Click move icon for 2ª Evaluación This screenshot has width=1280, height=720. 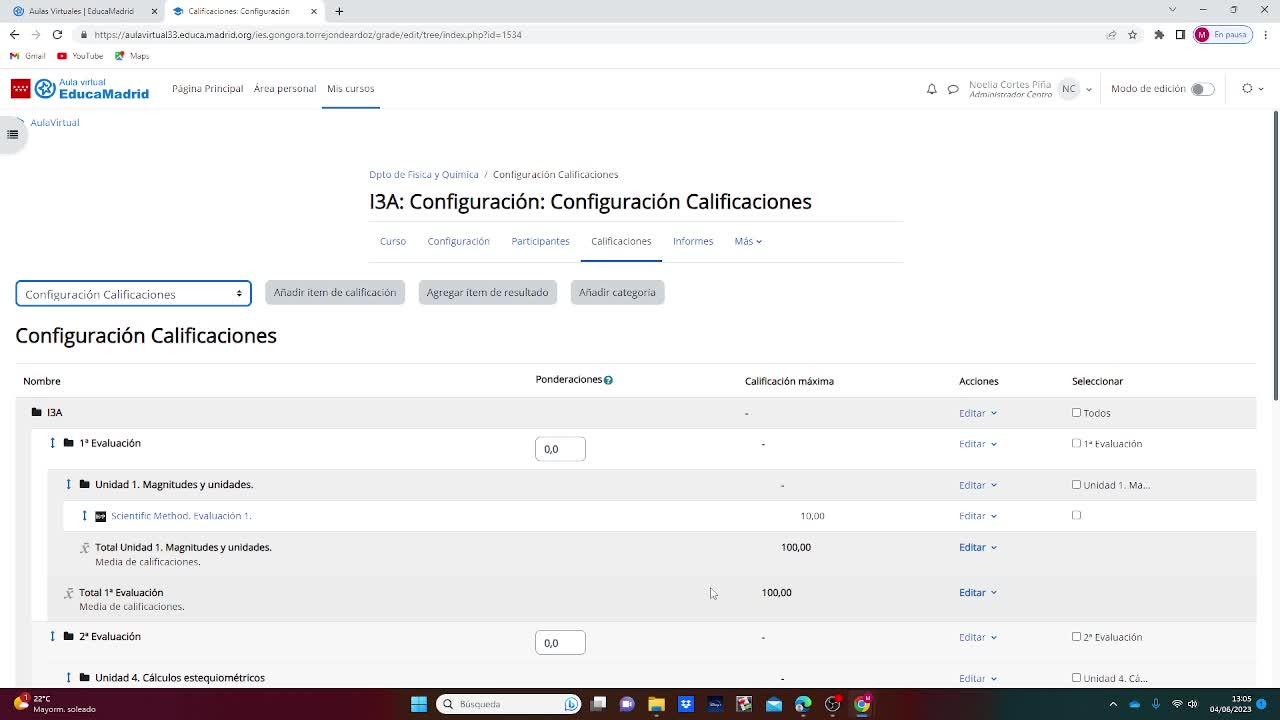point(52,636)
